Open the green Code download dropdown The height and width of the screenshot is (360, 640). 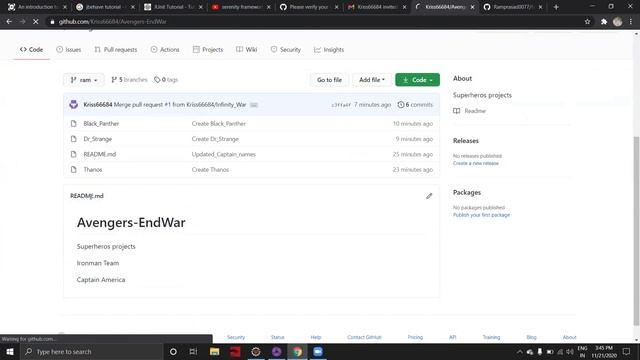pos(417,80)
